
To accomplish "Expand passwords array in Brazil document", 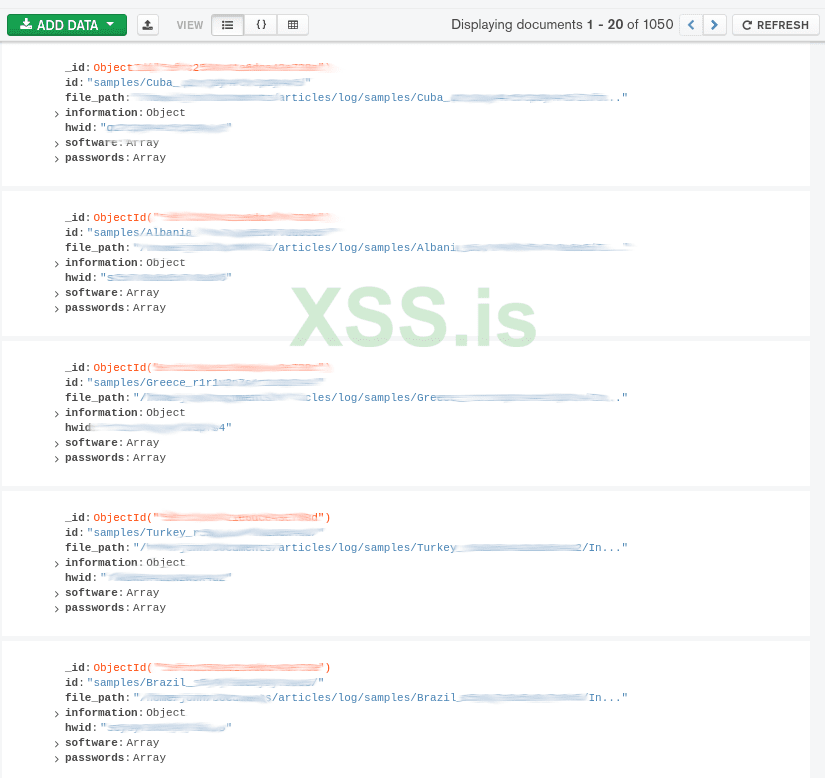I will tap(56, 759).
